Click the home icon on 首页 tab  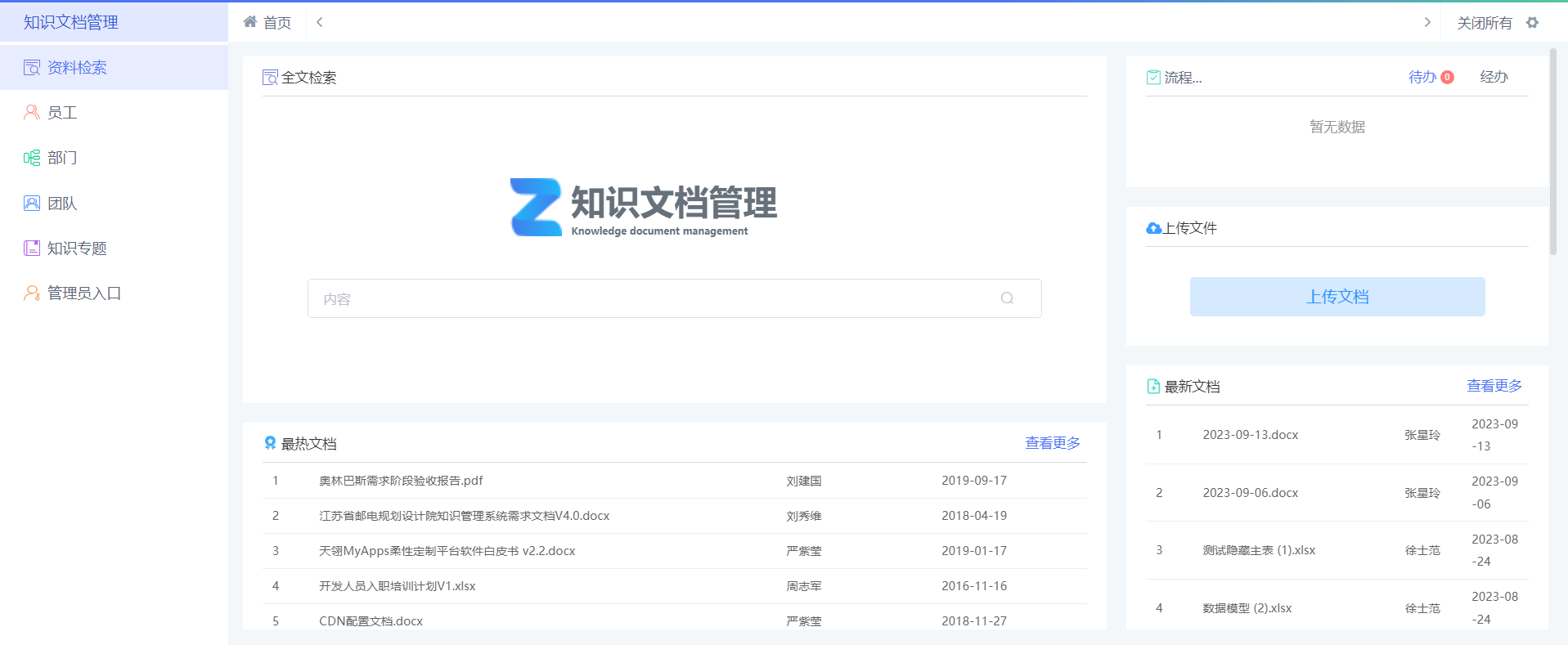[x=250, y=22]
